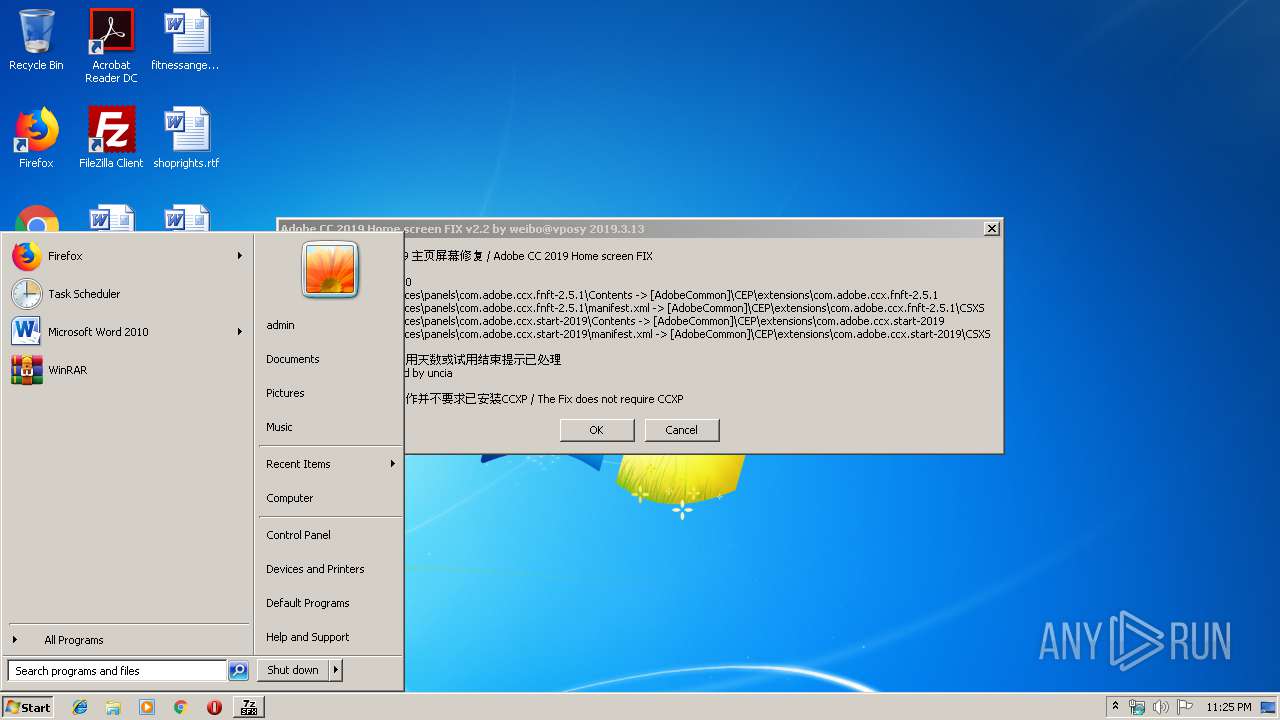The image size is (1280, 720).
Task: Select FileZilla Client desktop icon
Action: (111, 138)
